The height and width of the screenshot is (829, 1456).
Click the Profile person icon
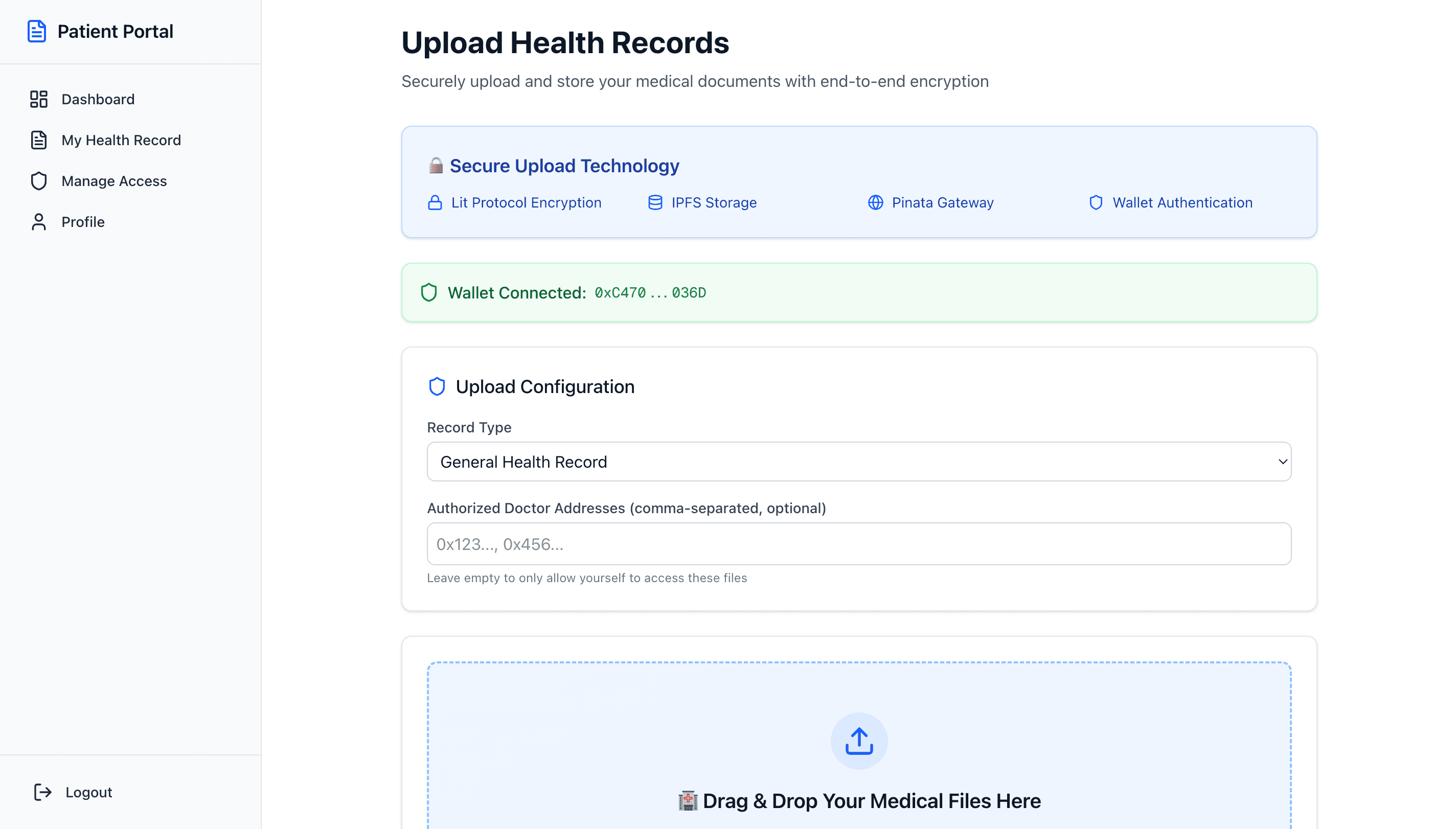click(x=39, y=222)
